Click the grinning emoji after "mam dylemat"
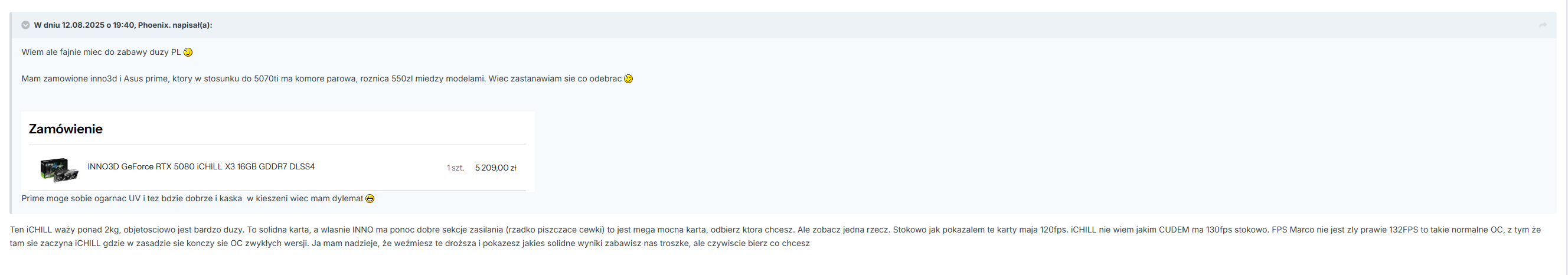 [370, 198]
